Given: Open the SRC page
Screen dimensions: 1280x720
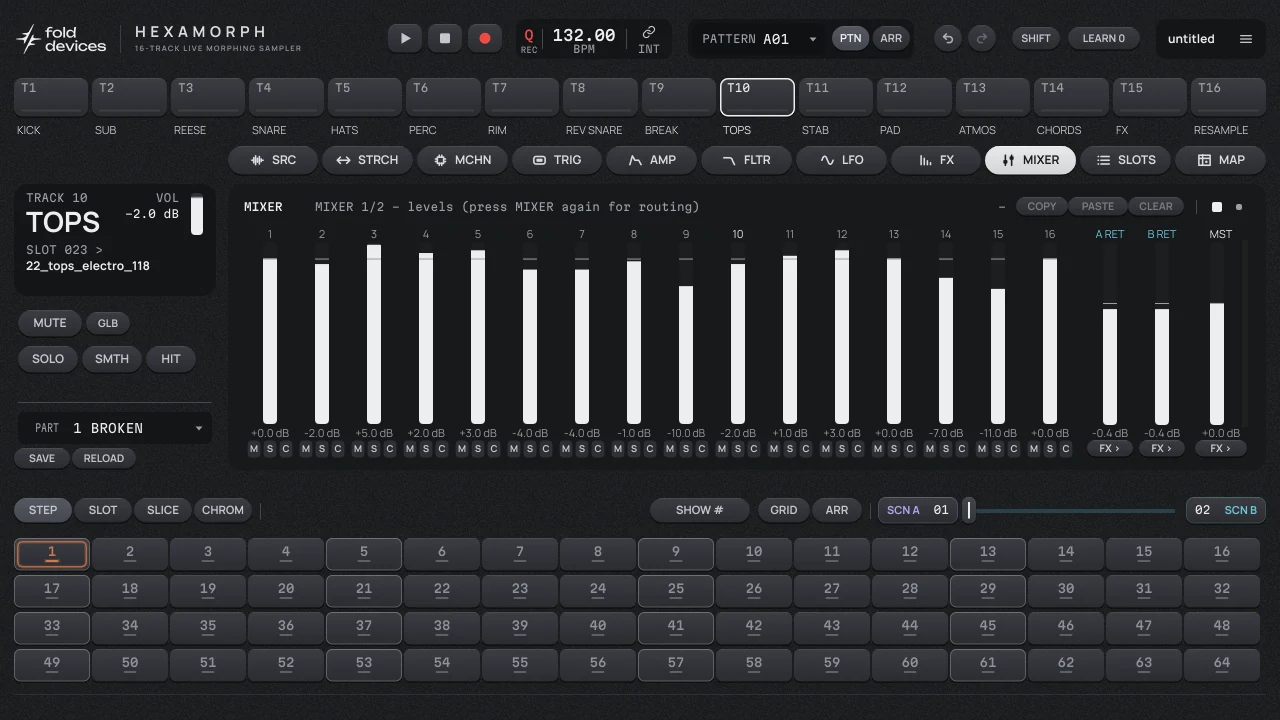Looking at the screenshot, I should (273, 160).
